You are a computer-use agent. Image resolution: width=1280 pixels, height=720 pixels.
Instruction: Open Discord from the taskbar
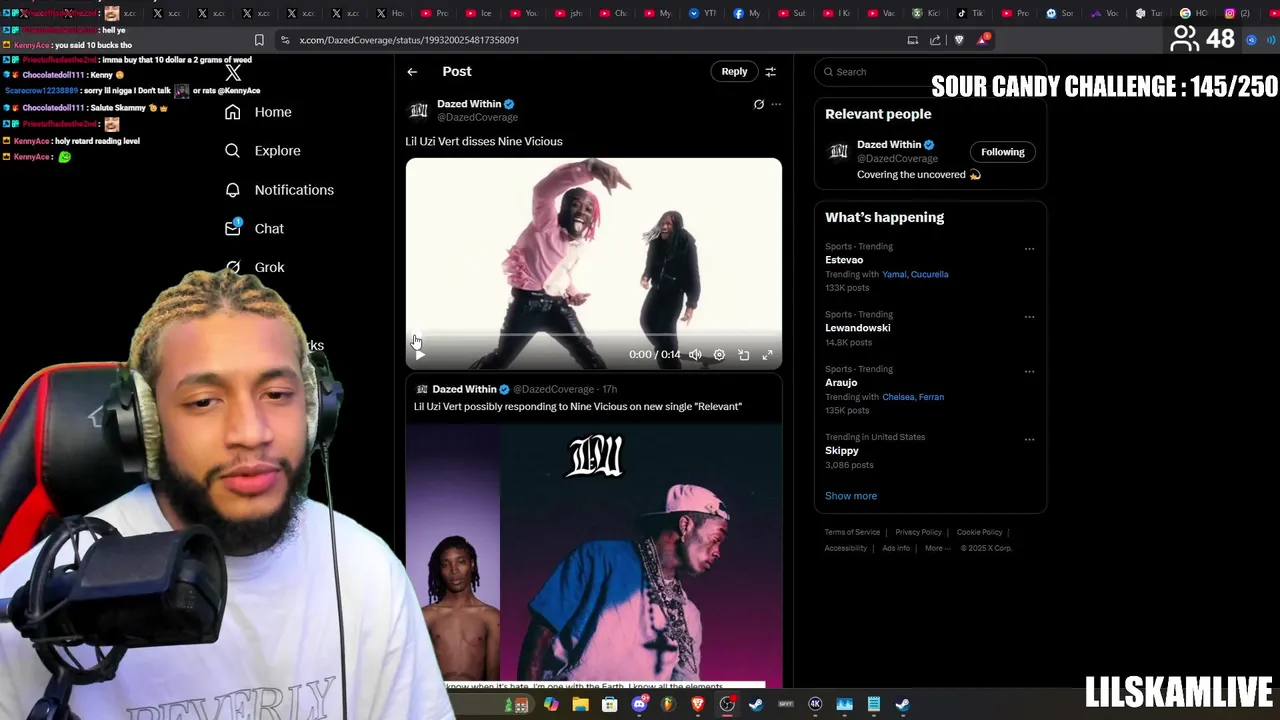click(x=639, y=705)
